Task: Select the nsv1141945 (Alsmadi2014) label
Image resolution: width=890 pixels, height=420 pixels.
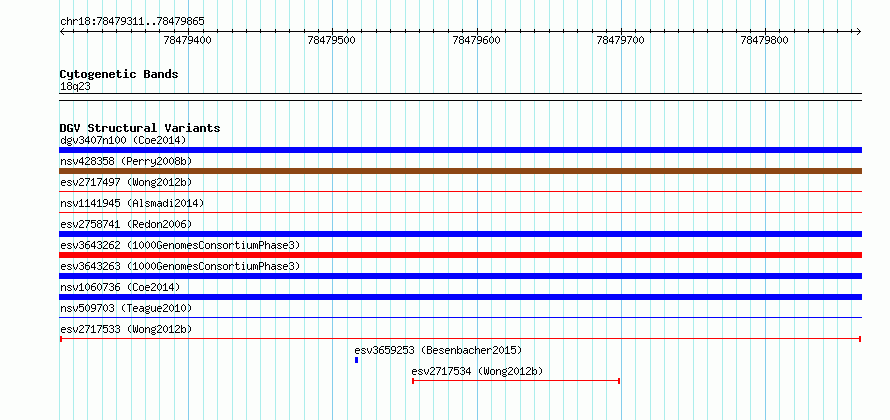Action: coord(132,203)
